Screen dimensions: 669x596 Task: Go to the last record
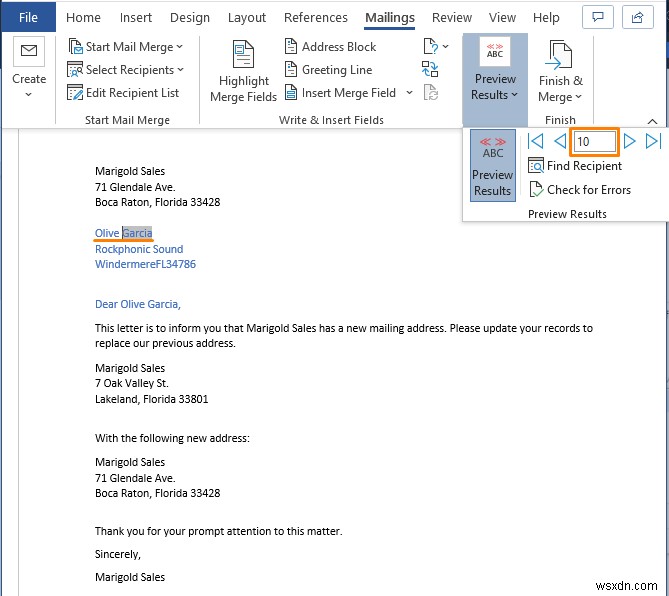[653, 141]
